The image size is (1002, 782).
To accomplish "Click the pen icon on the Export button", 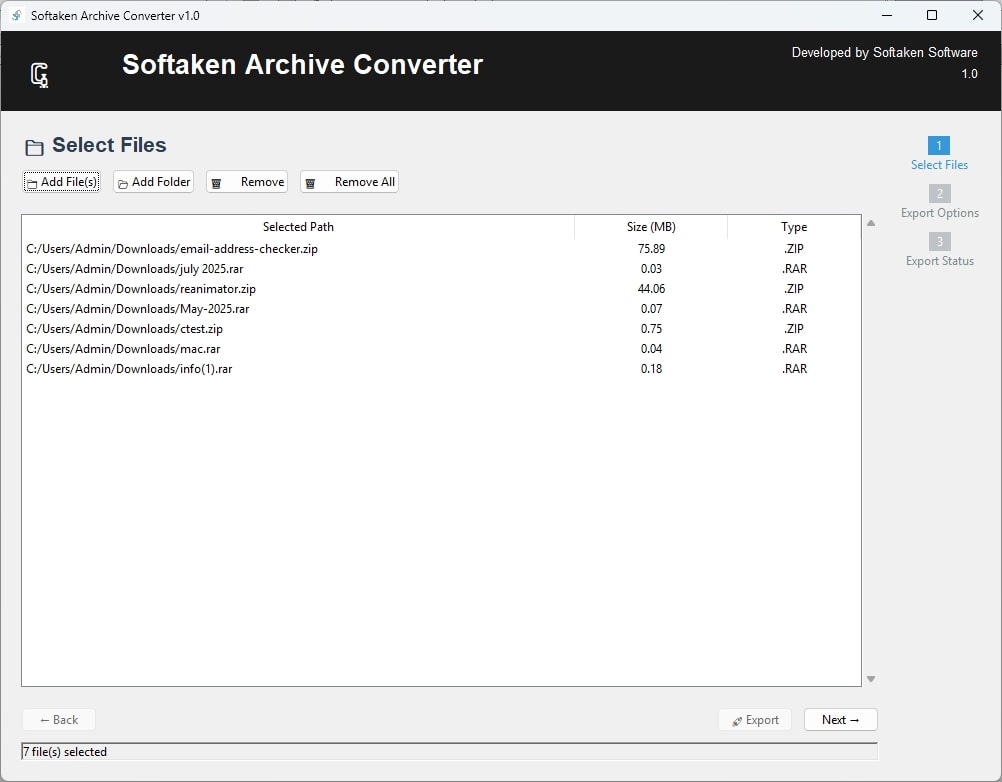I will pos(735,720).
